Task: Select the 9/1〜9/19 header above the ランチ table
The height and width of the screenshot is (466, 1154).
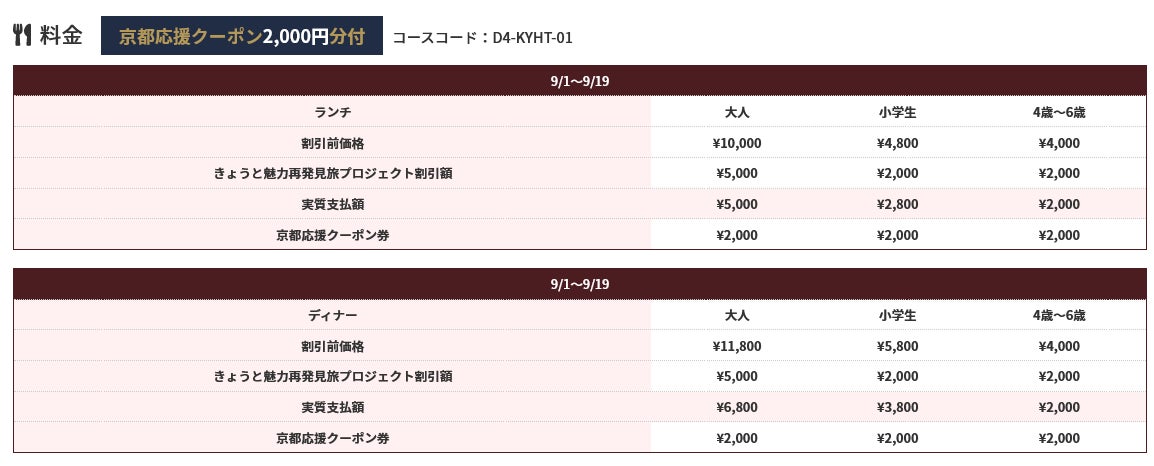Action: coord(579,81)
